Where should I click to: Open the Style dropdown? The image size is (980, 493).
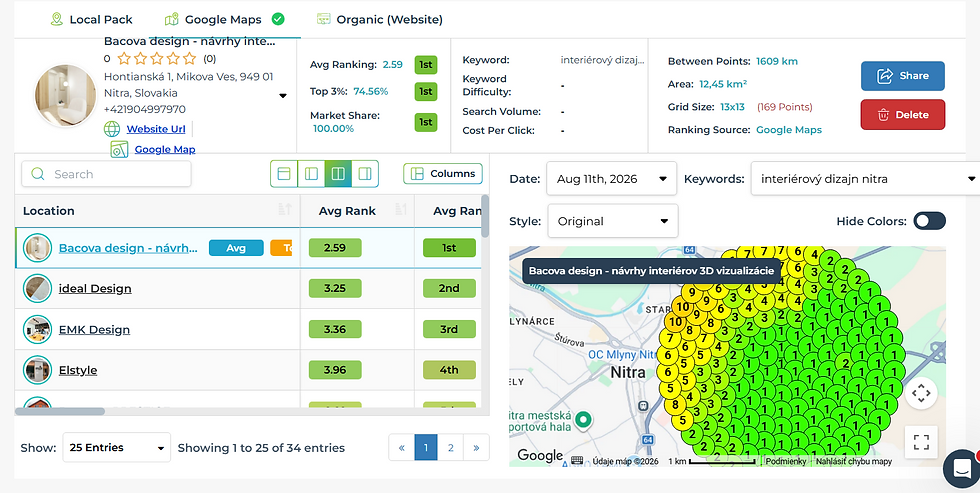point(612,221)
